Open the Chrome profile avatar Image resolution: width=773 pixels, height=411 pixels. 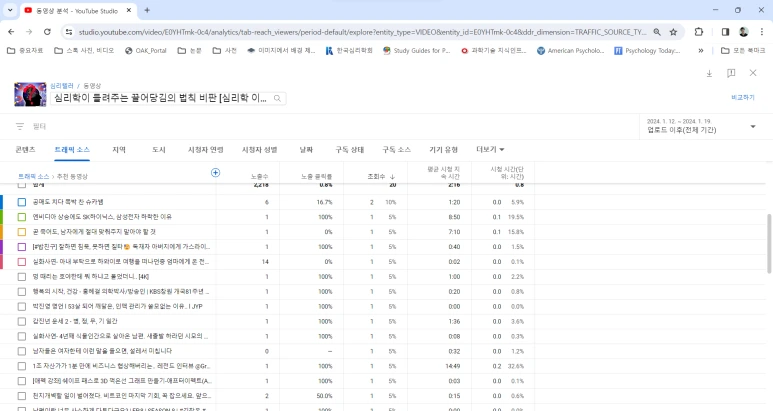(x=744, y=32)
